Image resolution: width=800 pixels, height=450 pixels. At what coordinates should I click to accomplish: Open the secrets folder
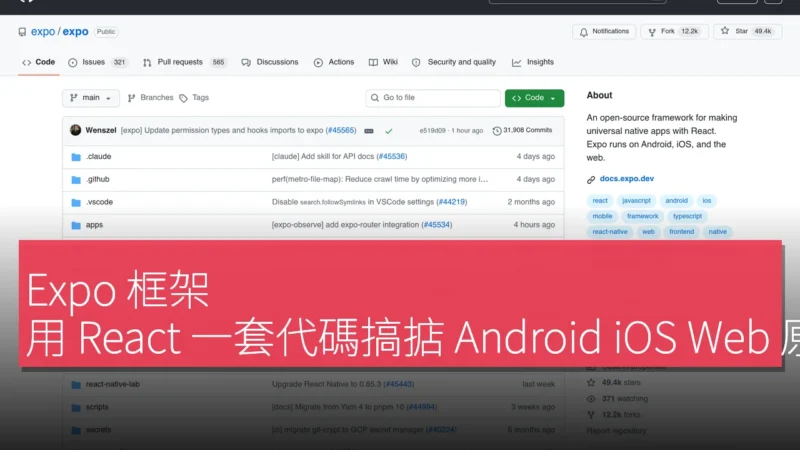[x=98, y=430]
